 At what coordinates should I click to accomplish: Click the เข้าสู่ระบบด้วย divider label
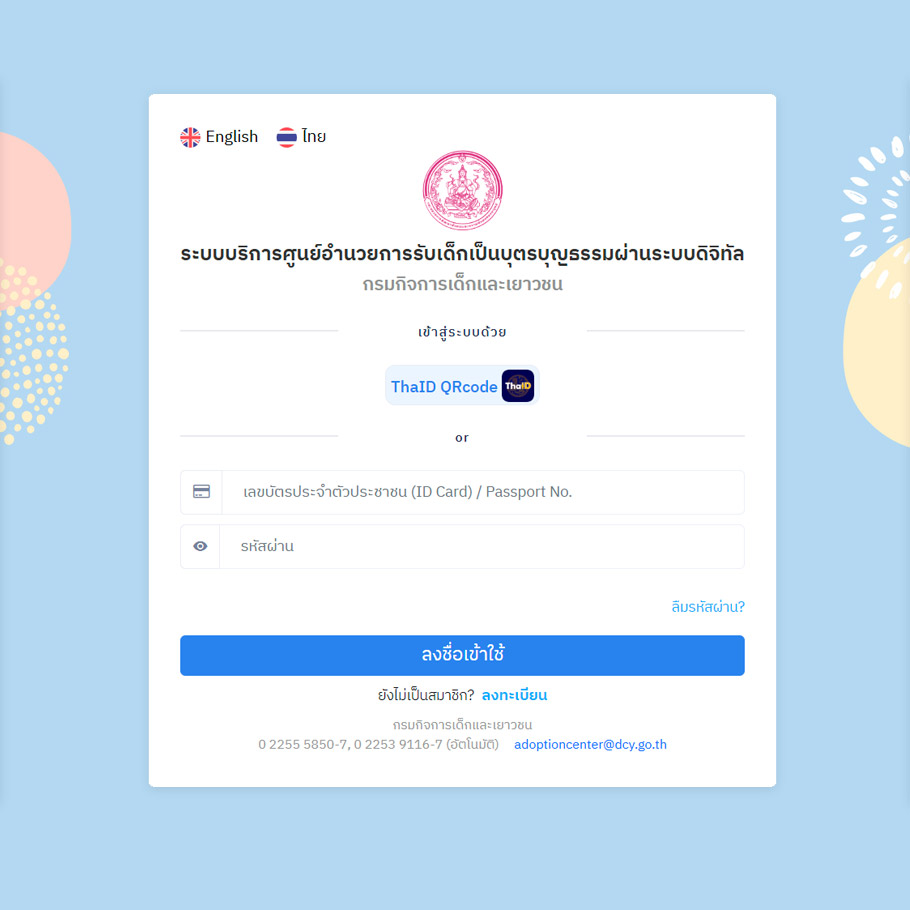(x=462, y=332)
